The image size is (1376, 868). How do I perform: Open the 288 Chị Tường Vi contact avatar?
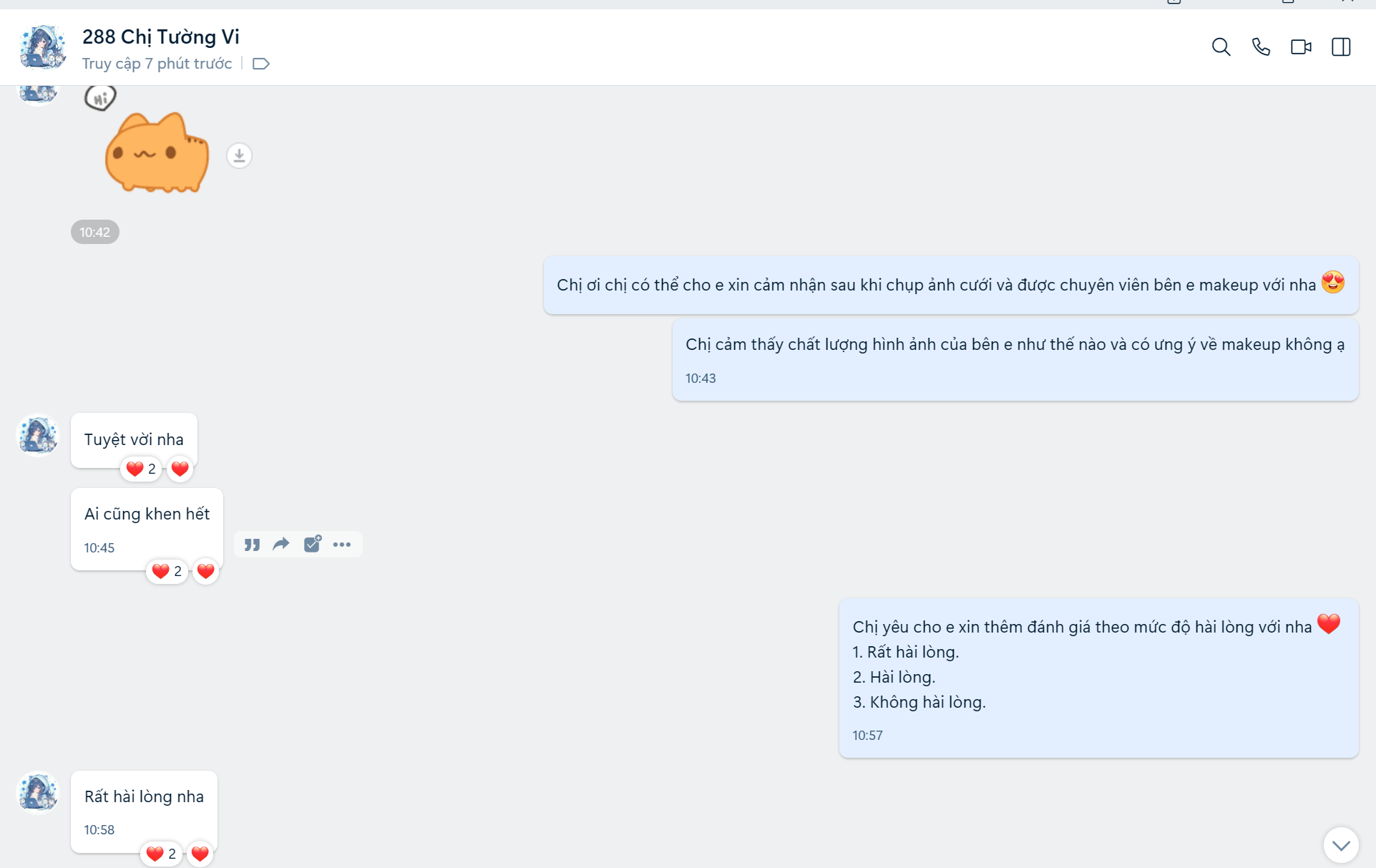42,47
